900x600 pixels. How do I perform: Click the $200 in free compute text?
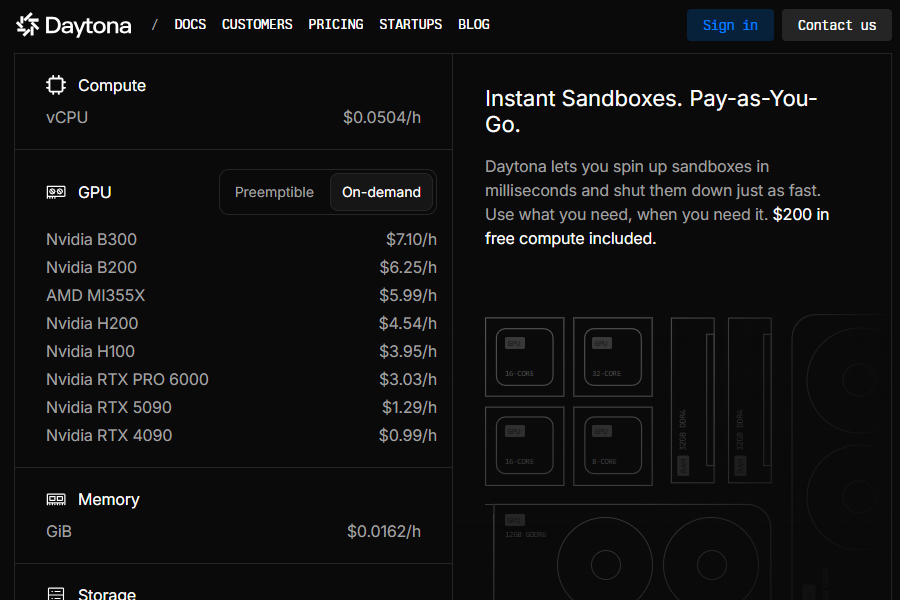(657, 226)
